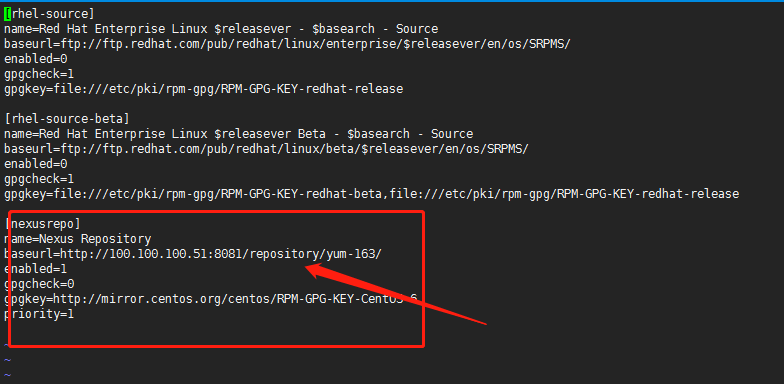784x384 pixels.
Task: Click the enabled=1 line in nexusrepo
Action: [36, 269]
